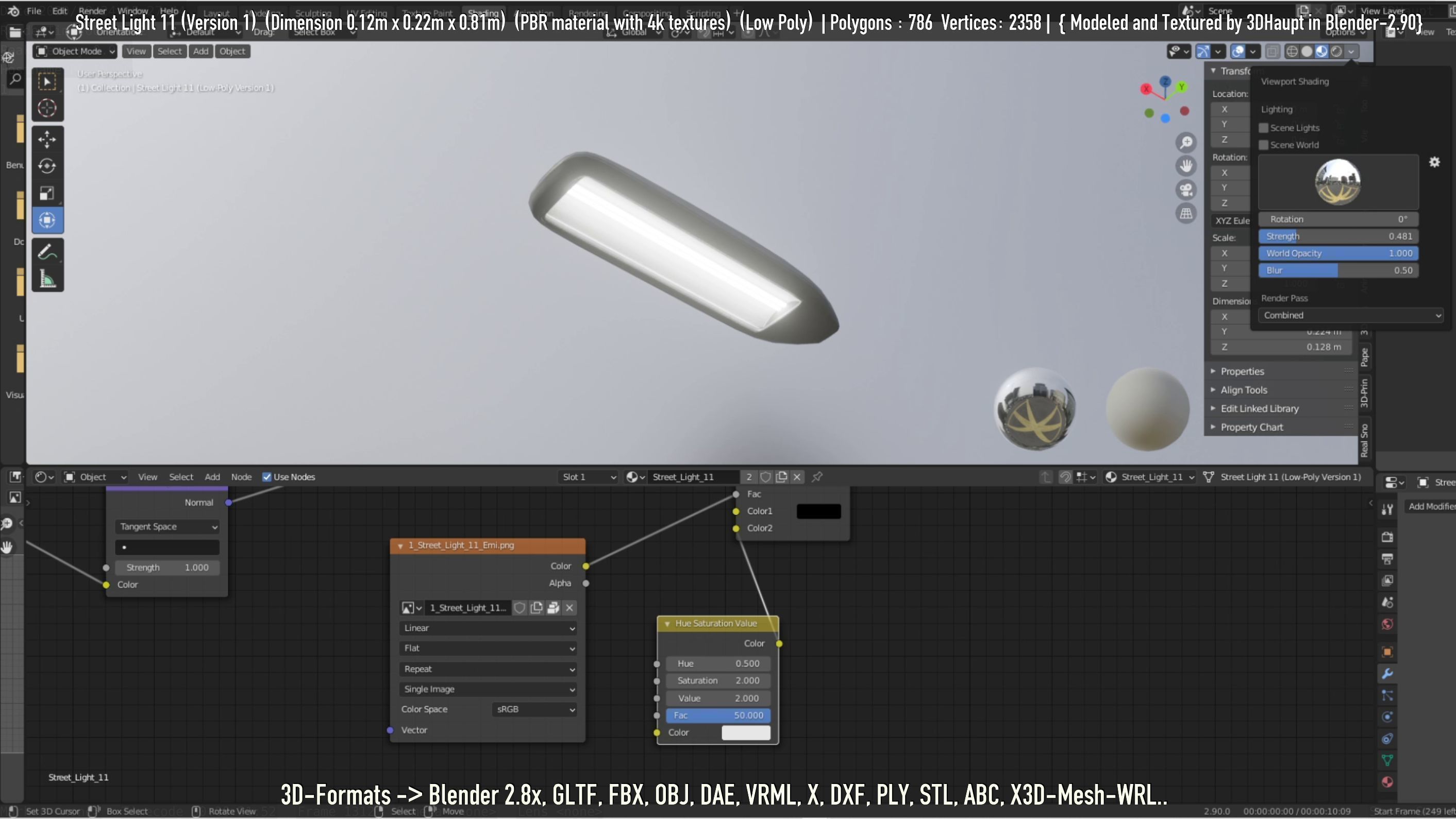Enable the Scene World checkbox

(x=1264, y=145)
